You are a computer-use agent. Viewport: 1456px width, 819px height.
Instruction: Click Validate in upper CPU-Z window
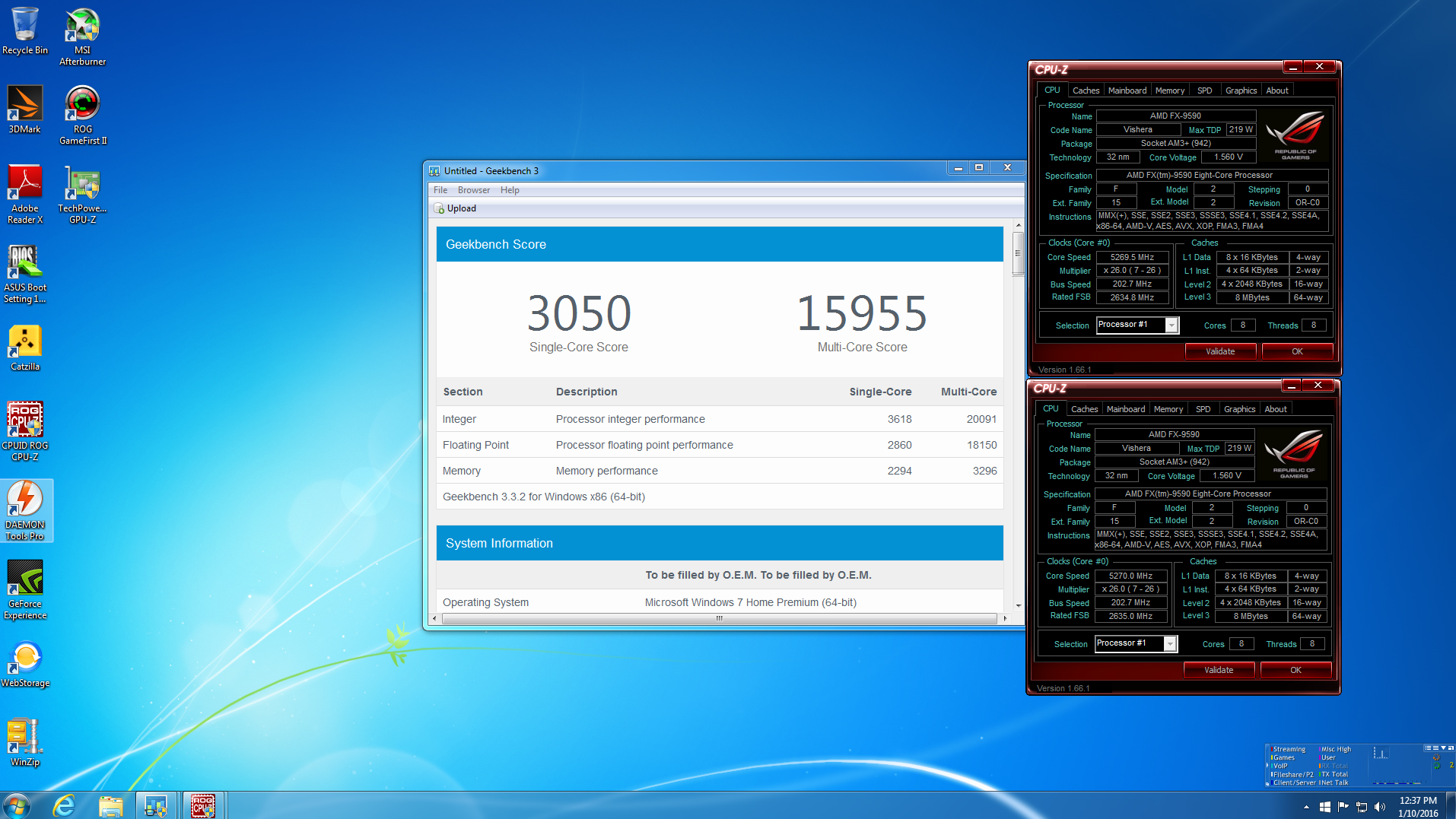point(1220,351)
